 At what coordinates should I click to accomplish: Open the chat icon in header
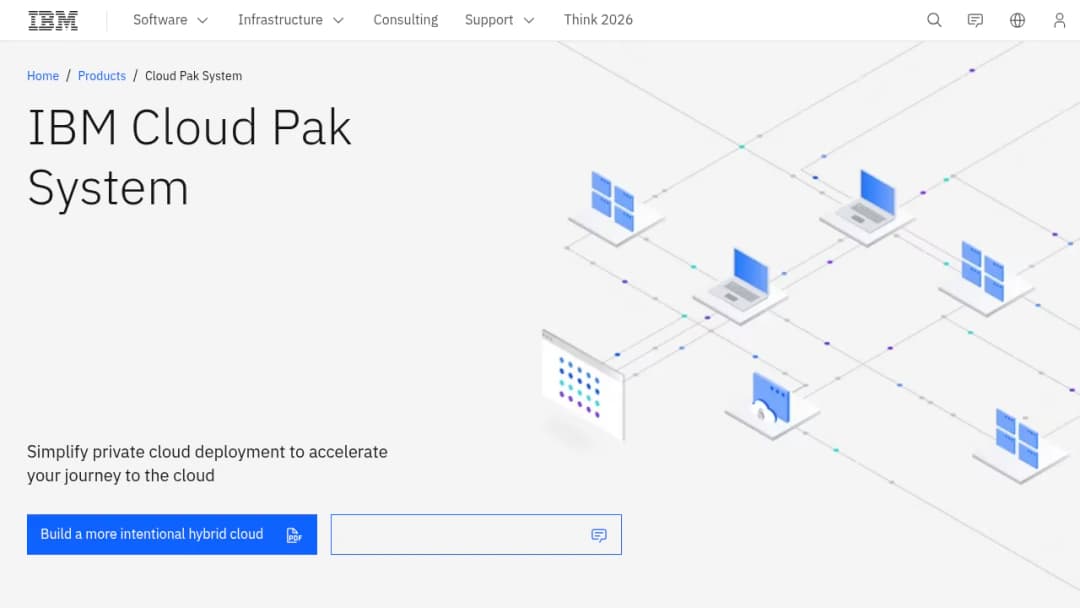[x=975, y=20]
